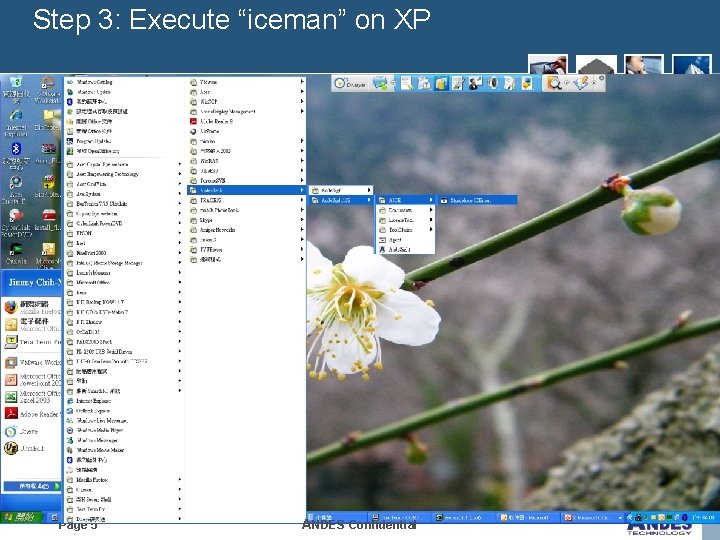Click Windows Start button on taskbar

pos(21,517)
